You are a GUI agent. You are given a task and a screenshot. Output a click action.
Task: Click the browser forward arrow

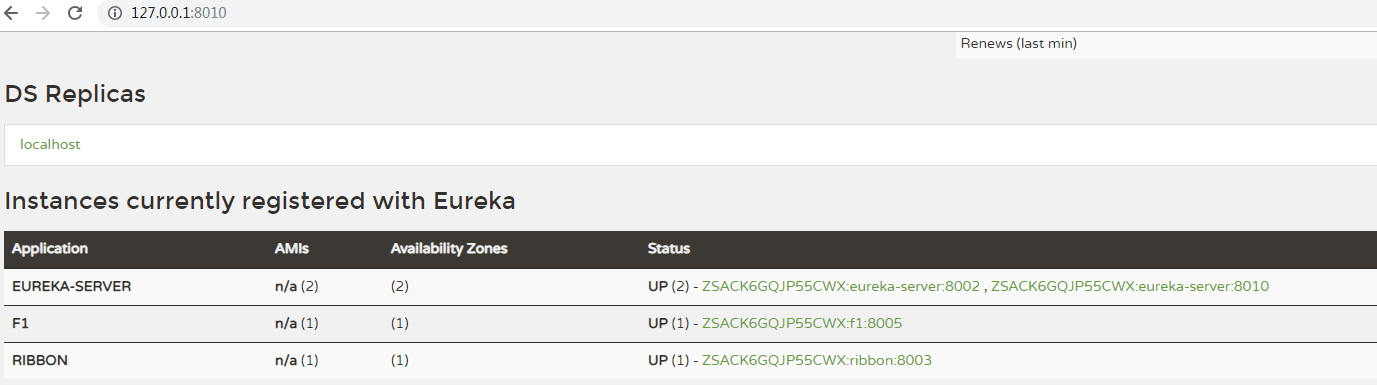pos(43,13)
